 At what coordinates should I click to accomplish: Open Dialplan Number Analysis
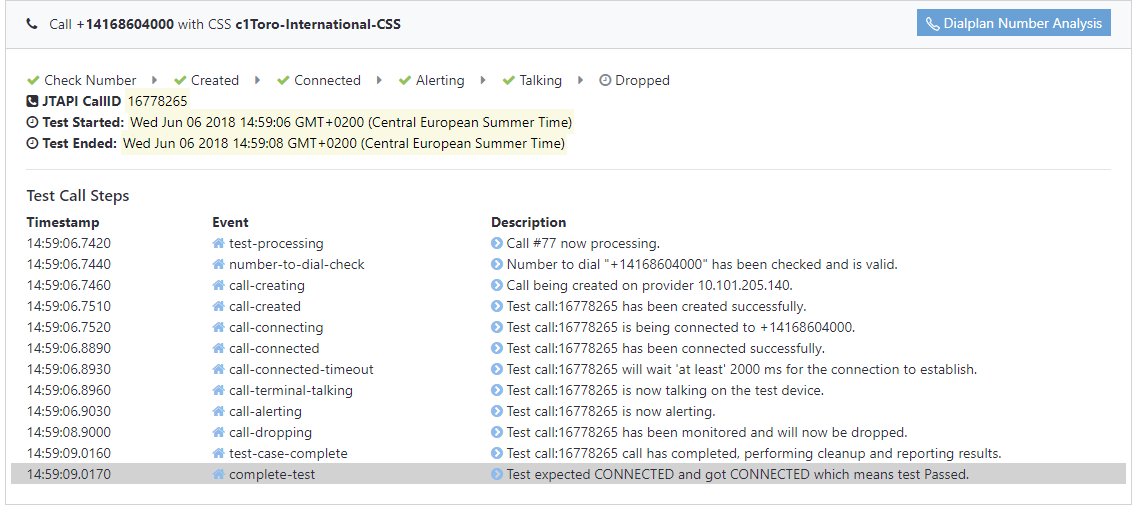1013,23
